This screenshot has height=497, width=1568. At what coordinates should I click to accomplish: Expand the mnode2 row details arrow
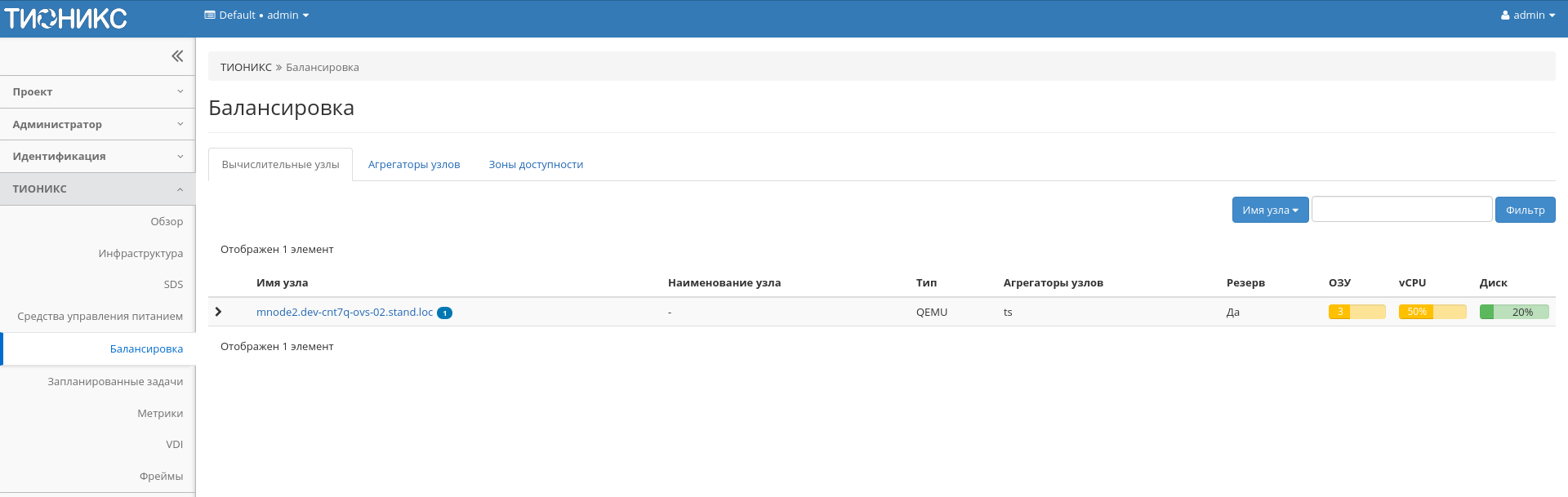[218, 312]
